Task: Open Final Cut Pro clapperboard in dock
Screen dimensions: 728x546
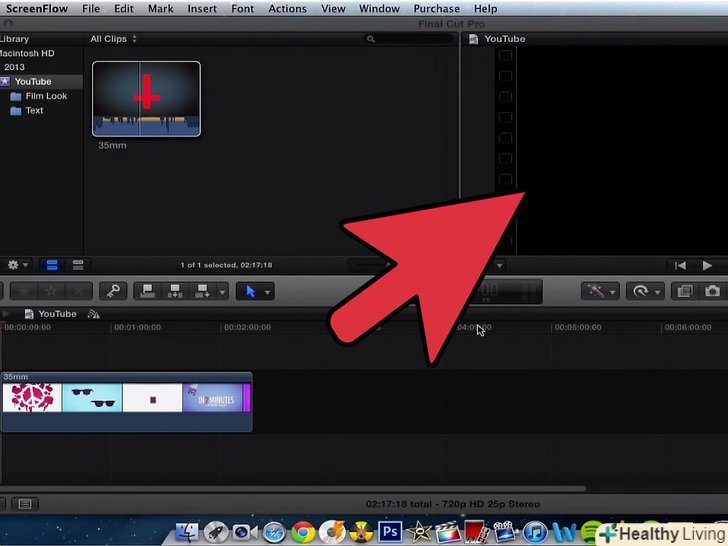Action: [x=447, y=532]
